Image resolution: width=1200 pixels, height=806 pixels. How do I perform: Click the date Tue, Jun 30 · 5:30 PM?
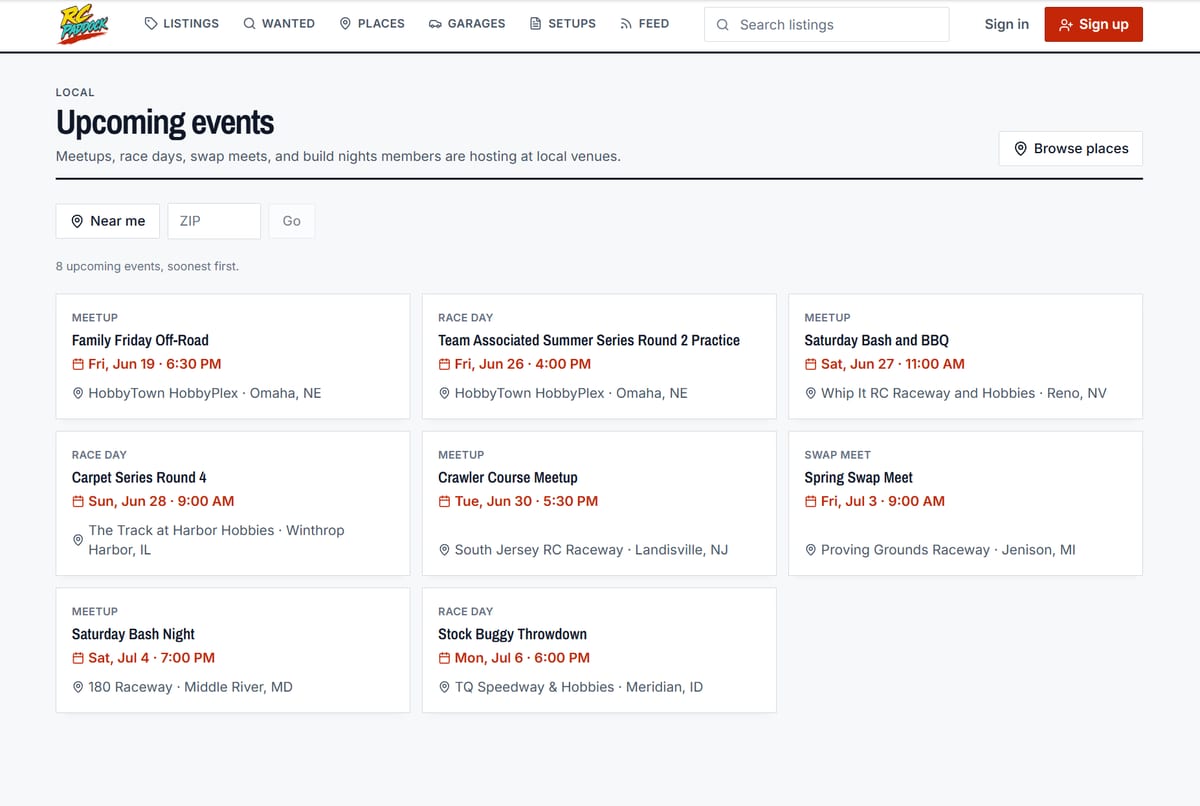click(526, 501)
